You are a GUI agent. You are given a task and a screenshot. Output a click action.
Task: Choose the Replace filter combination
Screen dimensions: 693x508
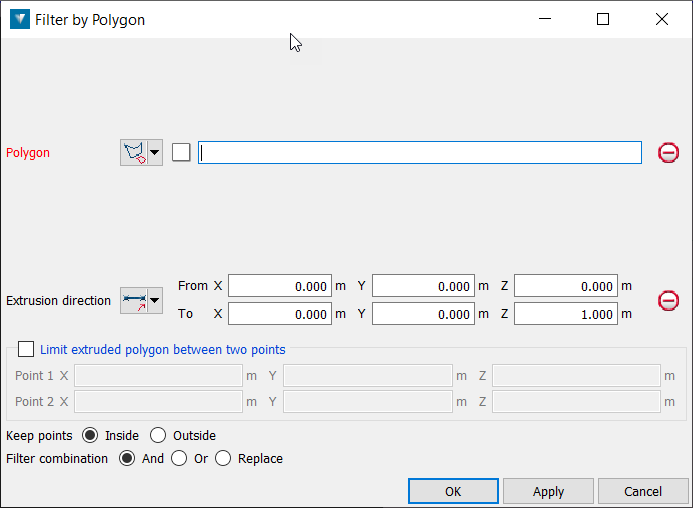223,458
